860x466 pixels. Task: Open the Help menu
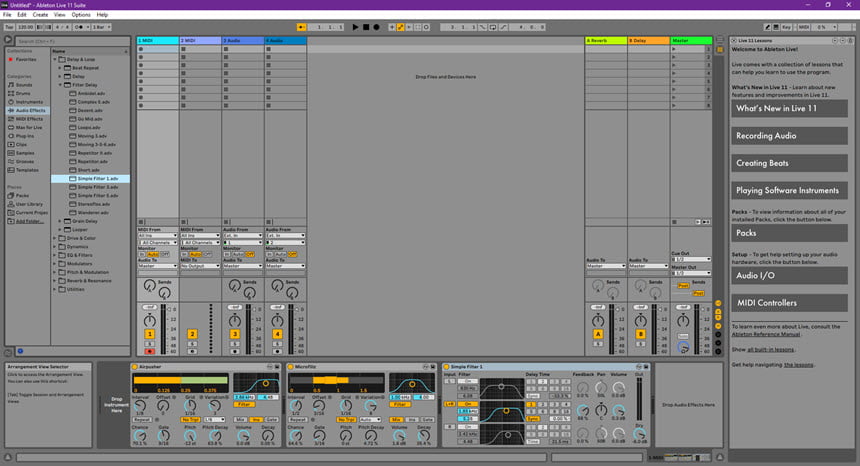[x=102, y=15]
